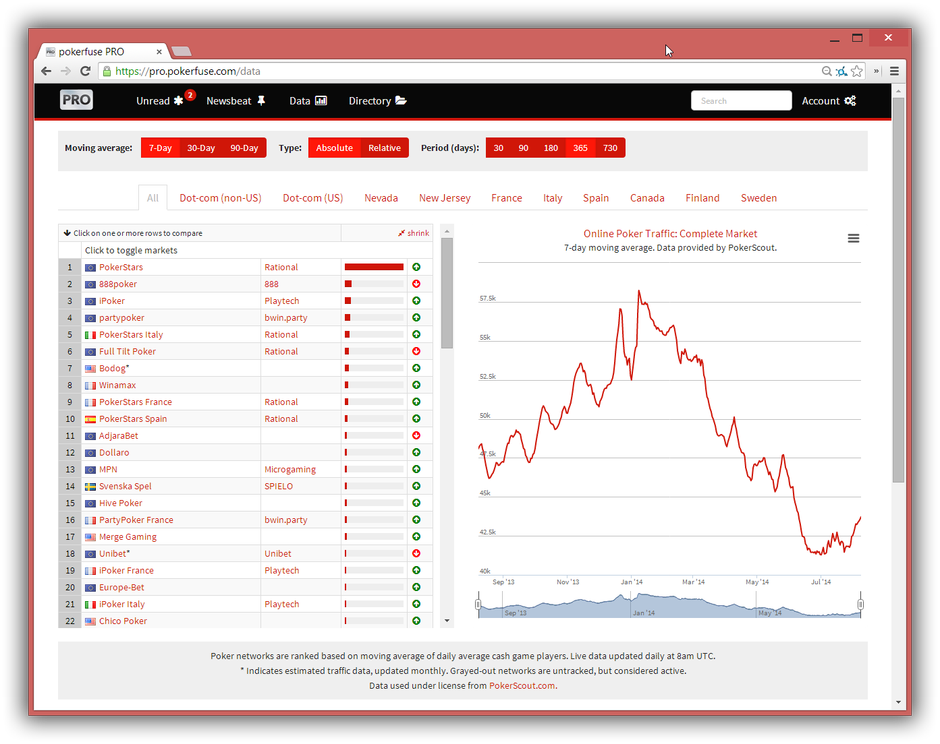The height and width of the screenshot is (744, 940).
Task: Switch chart type to Relative
Action: click(384, 148)
